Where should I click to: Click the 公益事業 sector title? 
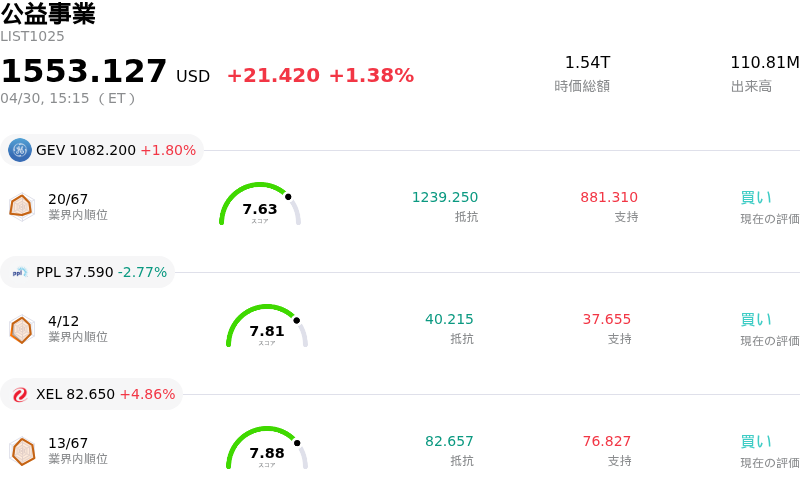point(48,14)
